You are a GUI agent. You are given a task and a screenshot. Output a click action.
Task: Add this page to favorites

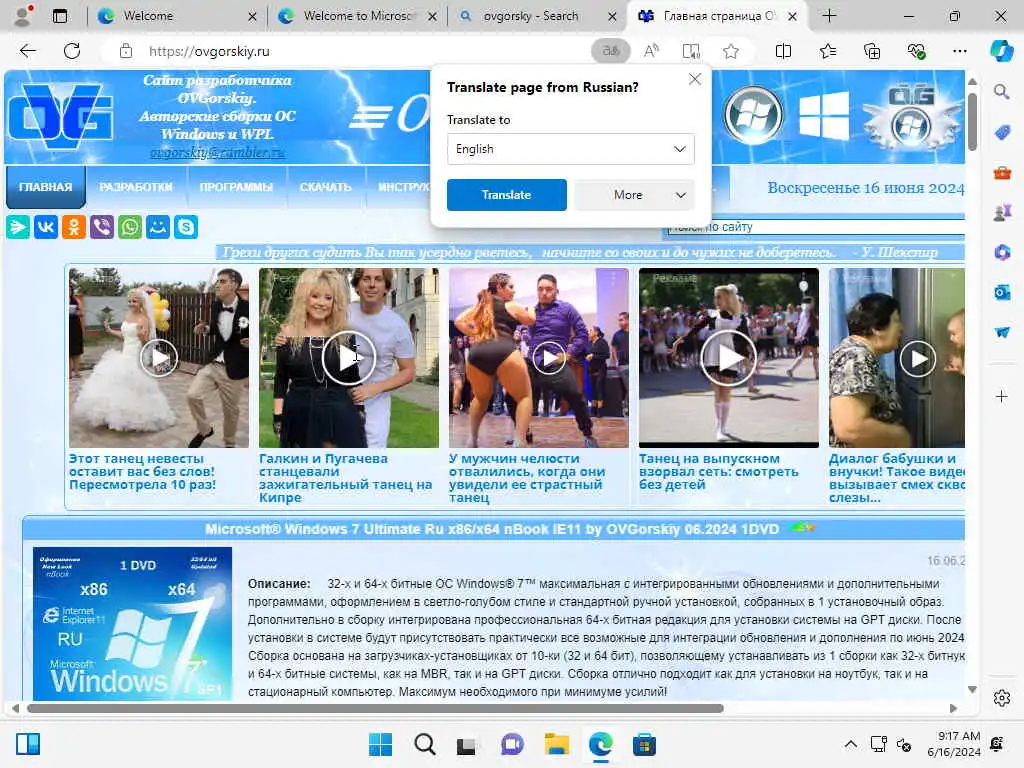pos(731,51)
